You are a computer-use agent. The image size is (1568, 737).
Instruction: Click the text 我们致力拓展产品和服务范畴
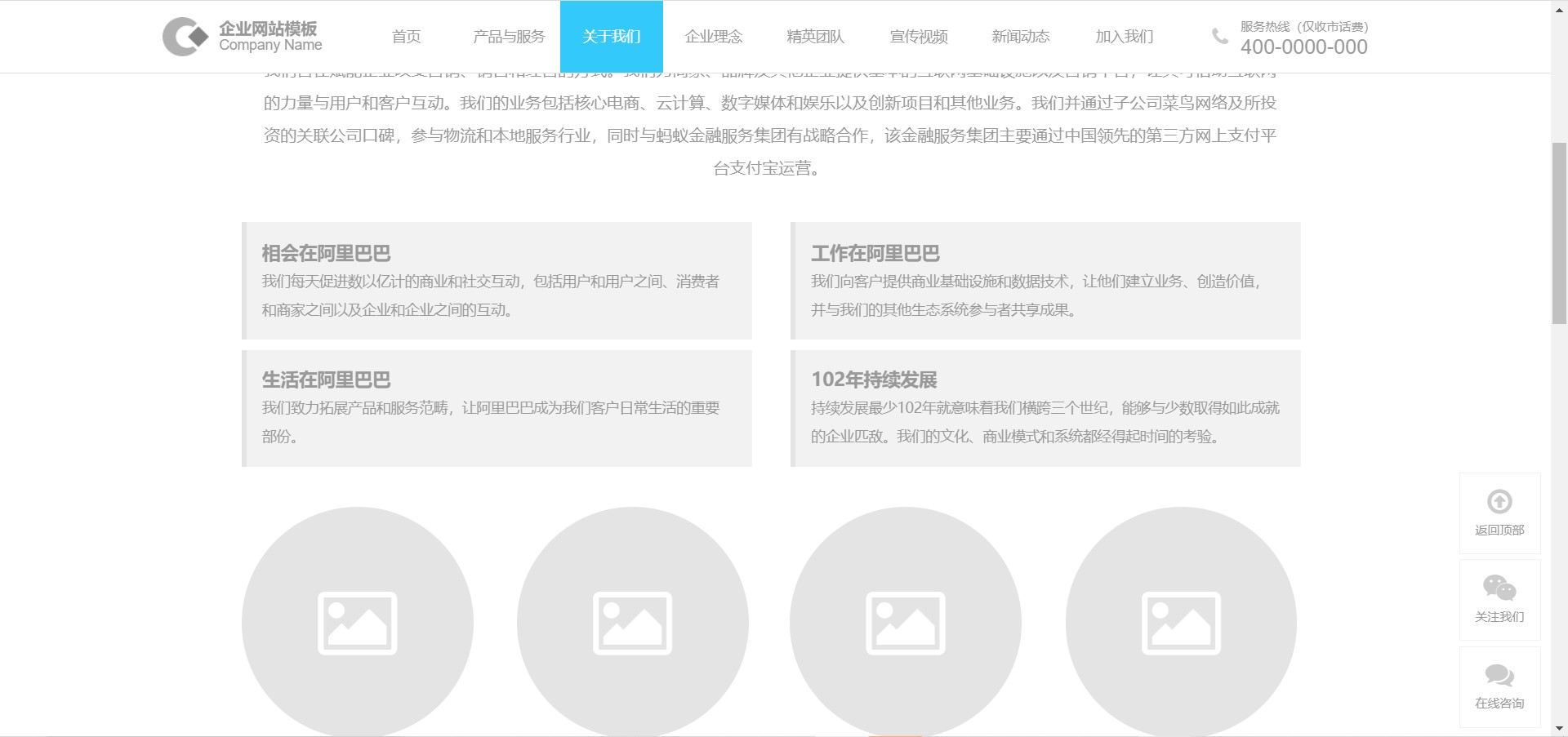click(x=354, y=408)
